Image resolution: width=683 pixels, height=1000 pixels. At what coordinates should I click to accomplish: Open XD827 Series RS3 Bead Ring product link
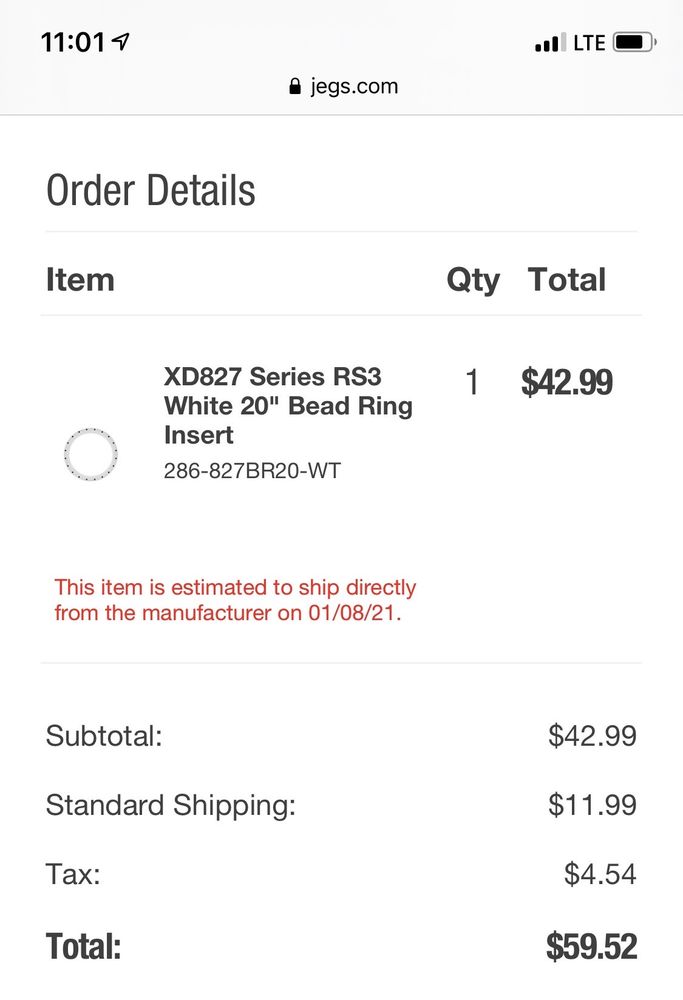pyautogui.click(x=288, y=405)
